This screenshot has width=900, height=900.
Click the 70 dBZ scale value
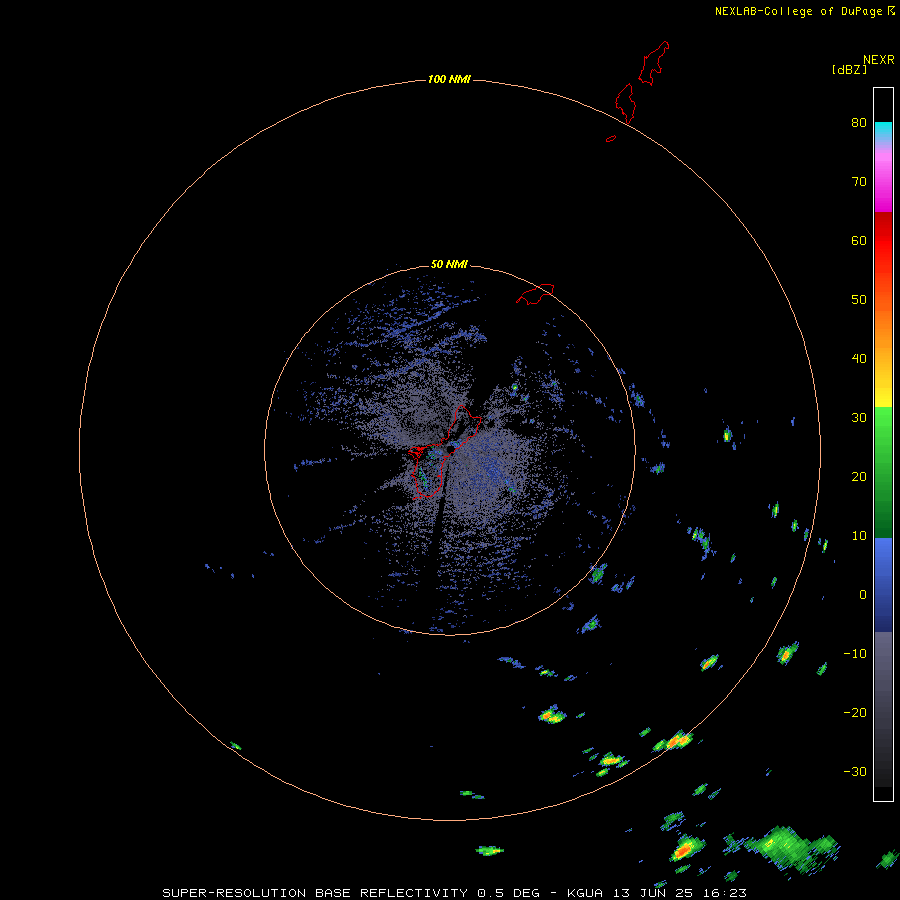tap(859, 181)
